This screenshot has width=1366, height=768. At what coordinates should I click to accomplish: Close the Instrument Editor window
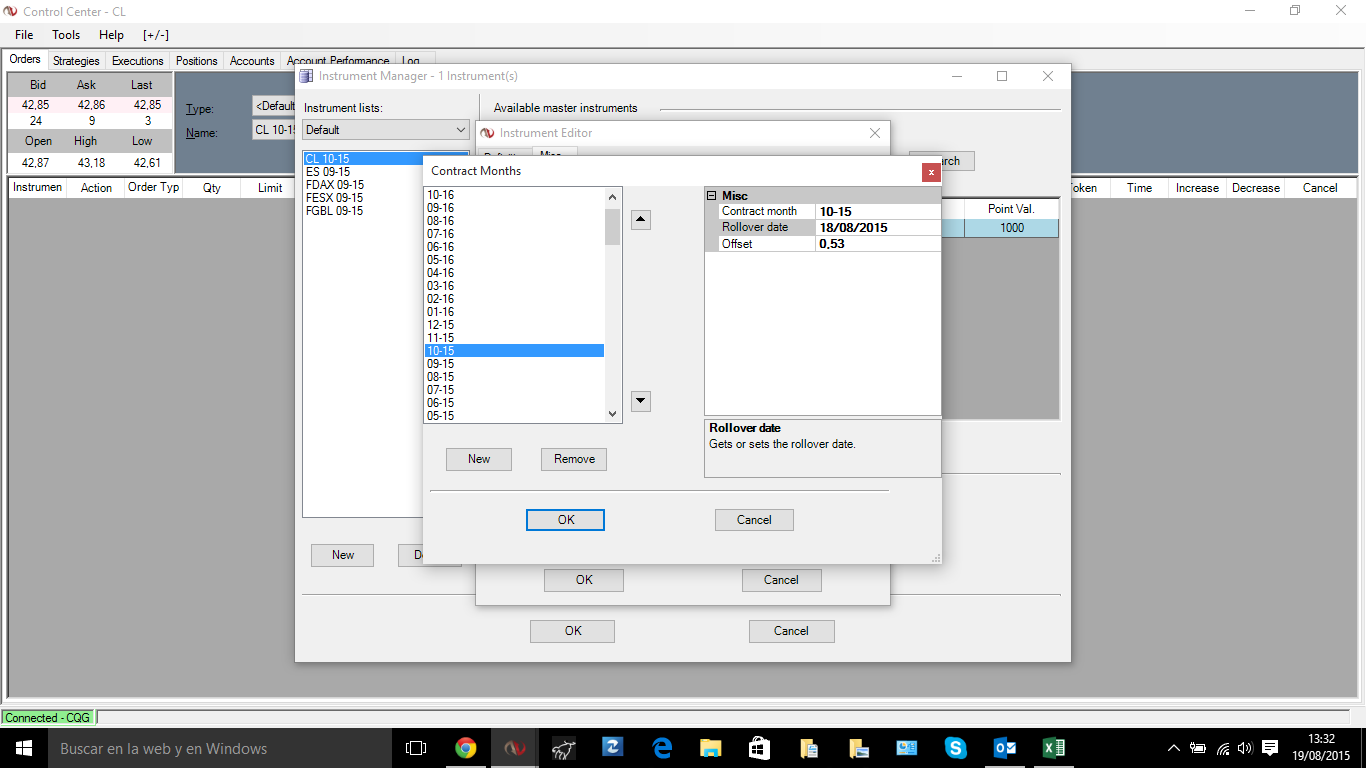pos(875,133)
